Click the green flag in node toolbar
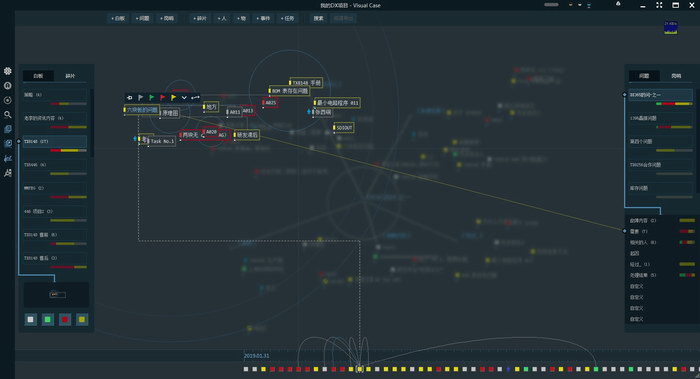This screenshot has height=379, width=700. pos(152,97)
